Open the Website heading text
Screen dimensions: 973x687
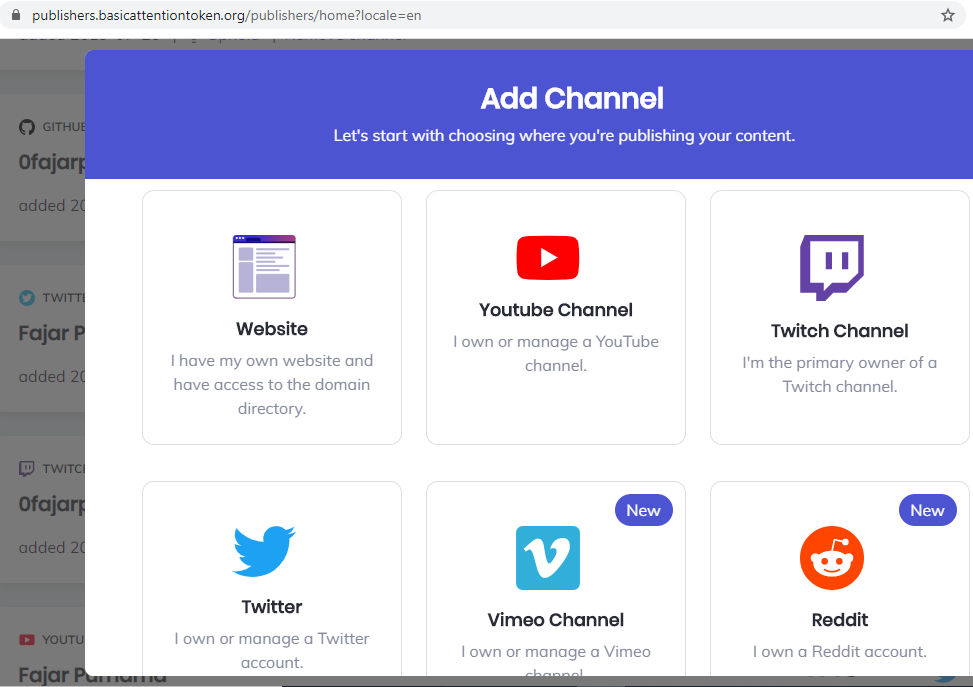272,329
